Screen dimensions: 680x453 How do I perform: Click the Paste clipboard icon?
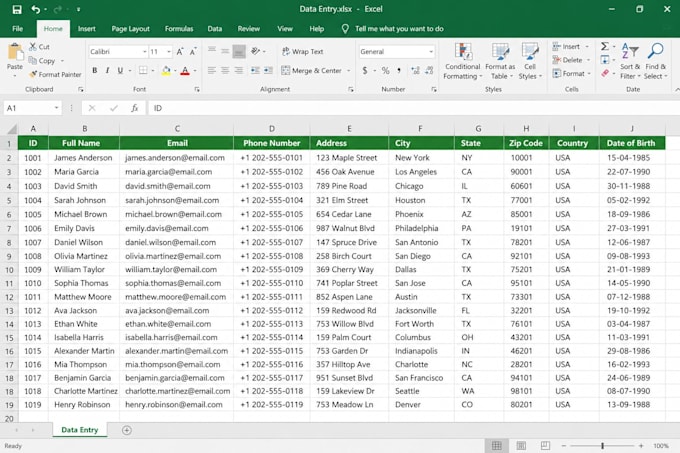click(15, 52)
